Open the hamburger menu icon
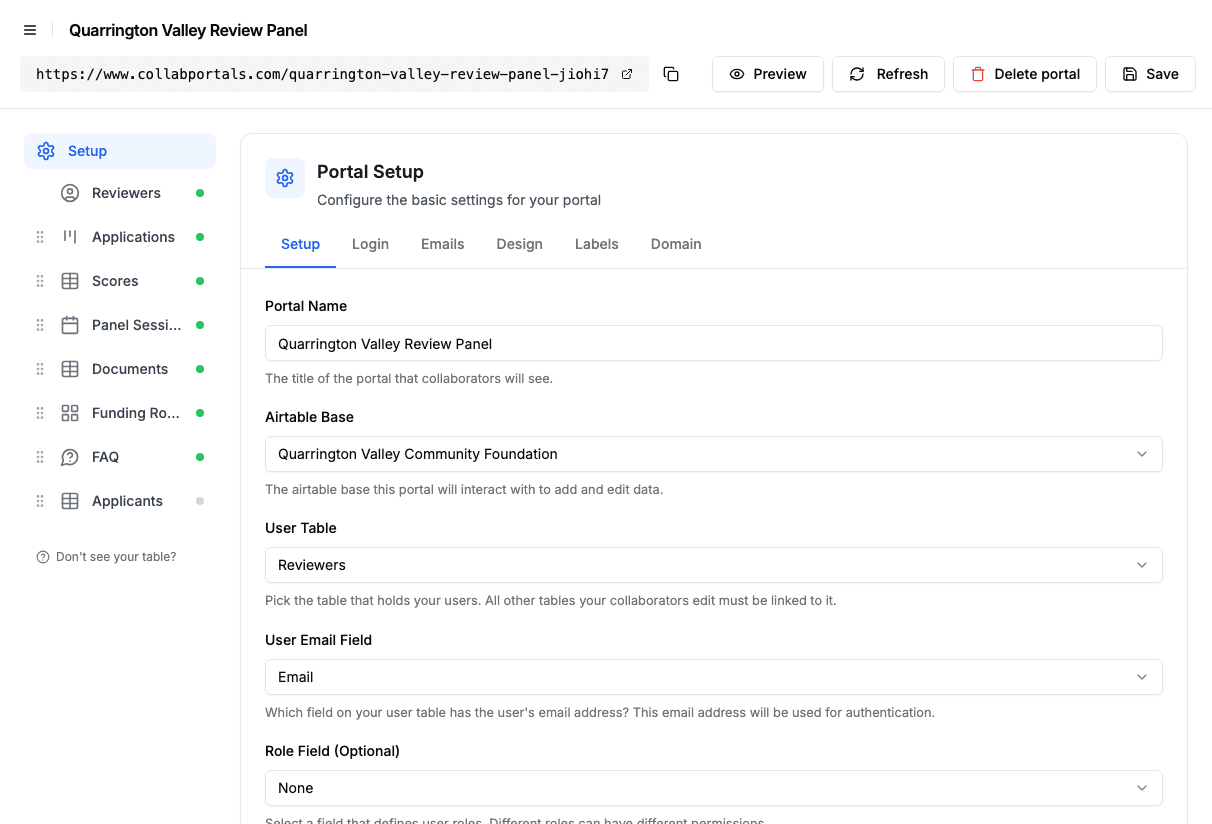This screenshot has width=1212, height=824. click(x=30, y=30)
